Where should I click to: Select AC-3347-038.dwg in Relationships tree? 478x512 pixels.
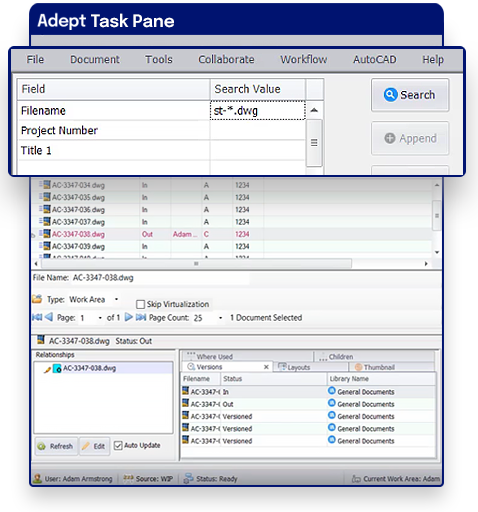point(89,368)
